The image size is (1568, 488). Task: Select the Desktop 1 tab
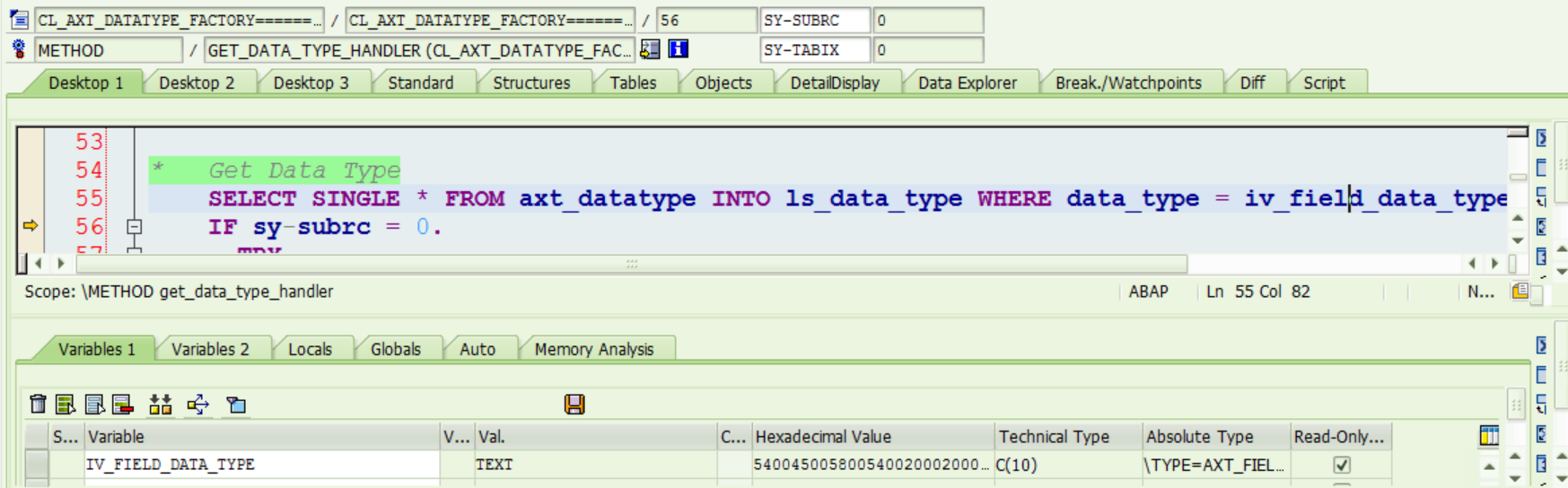tap(86, 83)
